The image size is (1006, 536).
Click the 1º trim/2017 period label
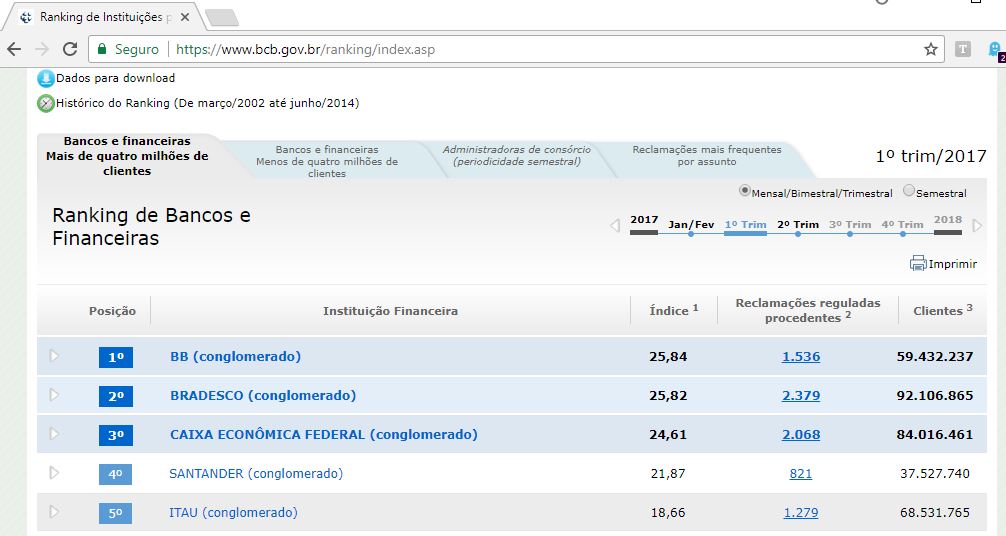click(x=931, y=156)
